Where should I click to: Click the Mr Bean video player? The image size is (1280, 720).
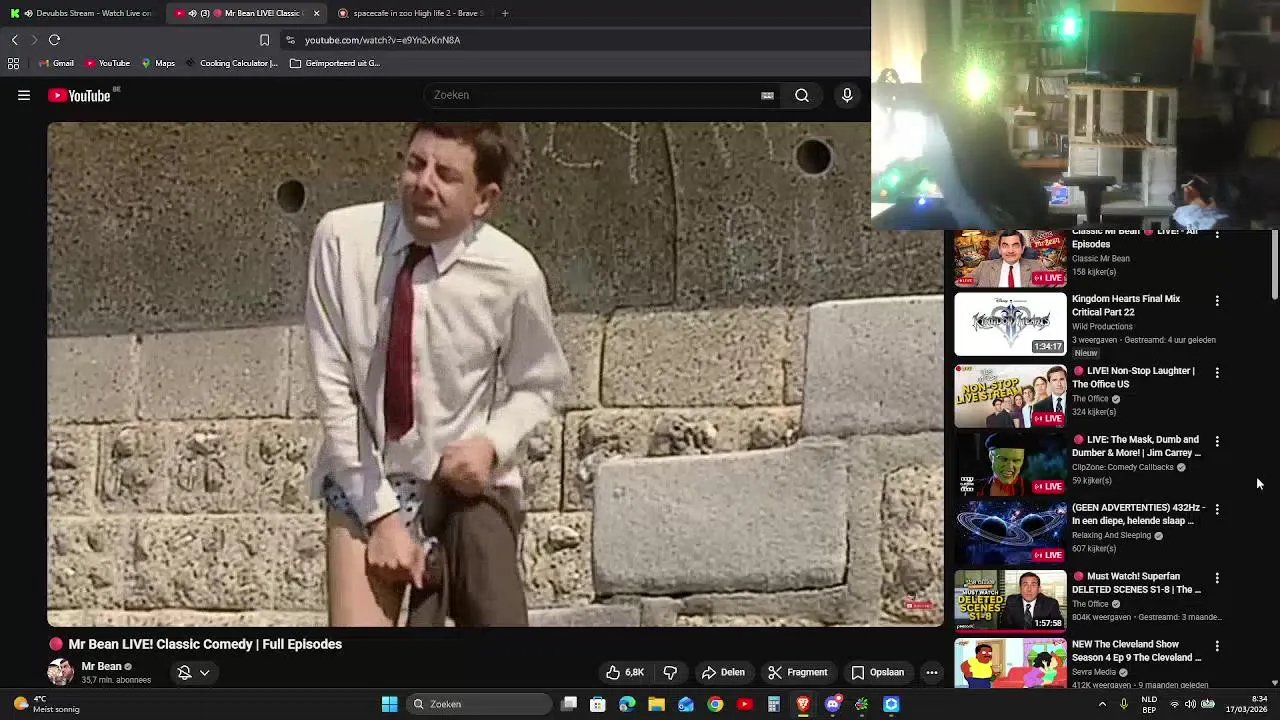495,374
